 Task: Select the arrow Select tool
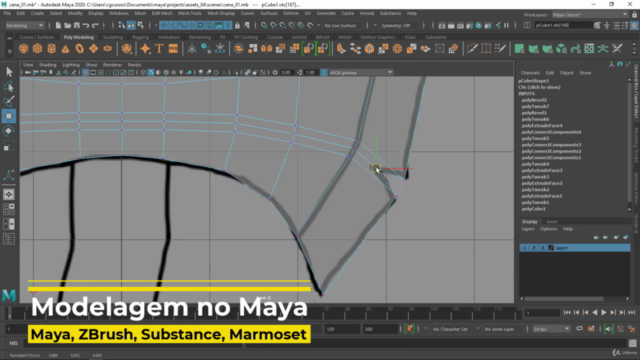9,72
